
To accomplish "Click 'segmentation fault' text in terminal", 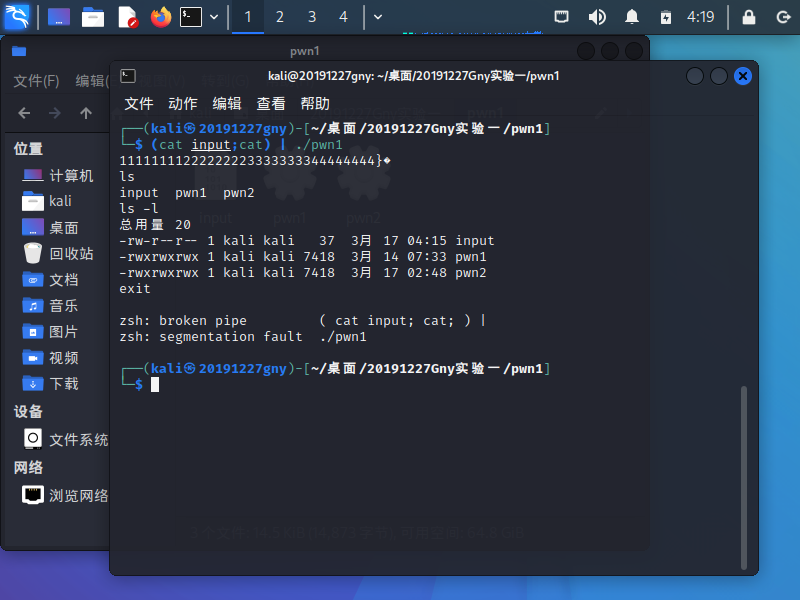I will tap(231, 337).
